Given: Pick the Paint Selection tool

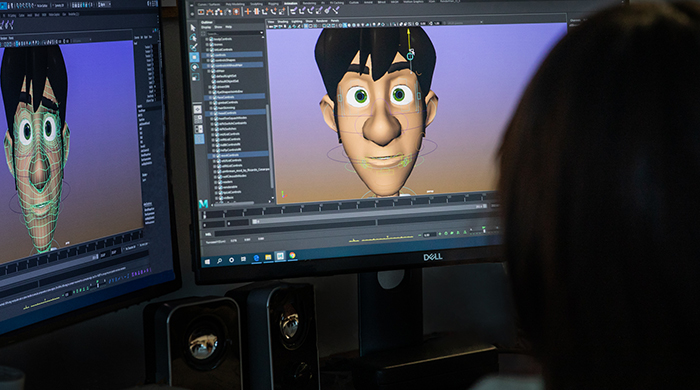Looking at the screenshot, I should pyautogui.click(x=194, y=47).
